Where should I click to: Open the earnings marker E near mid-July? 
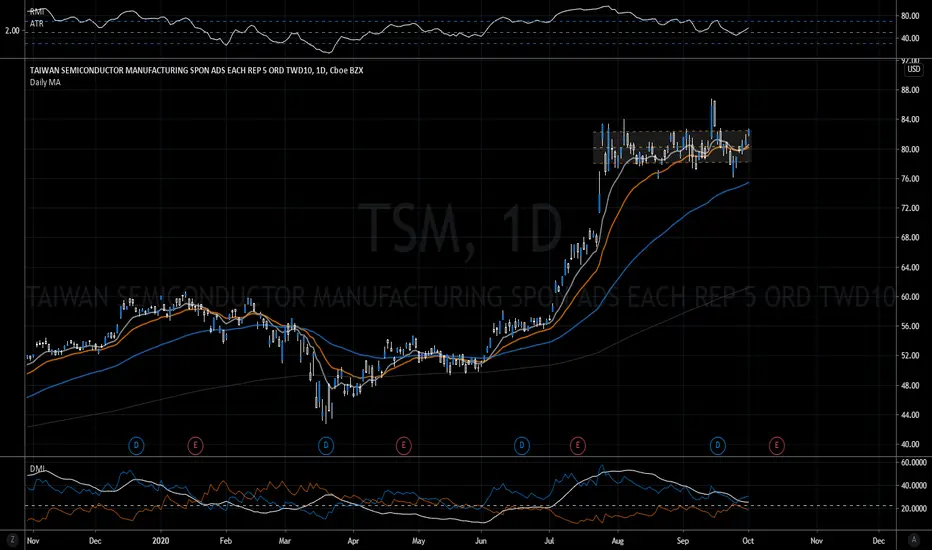577,445
